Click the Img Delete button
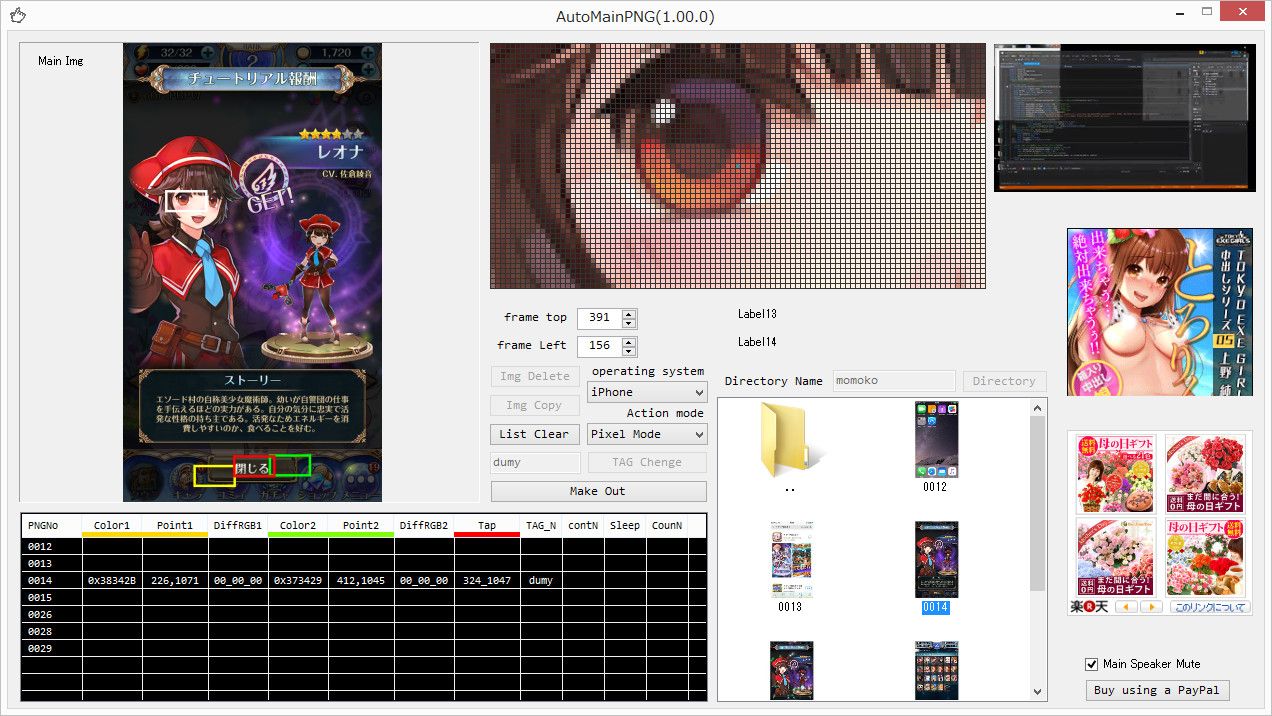This screenshot has width=1272, height=716. (x=534, y=376)
